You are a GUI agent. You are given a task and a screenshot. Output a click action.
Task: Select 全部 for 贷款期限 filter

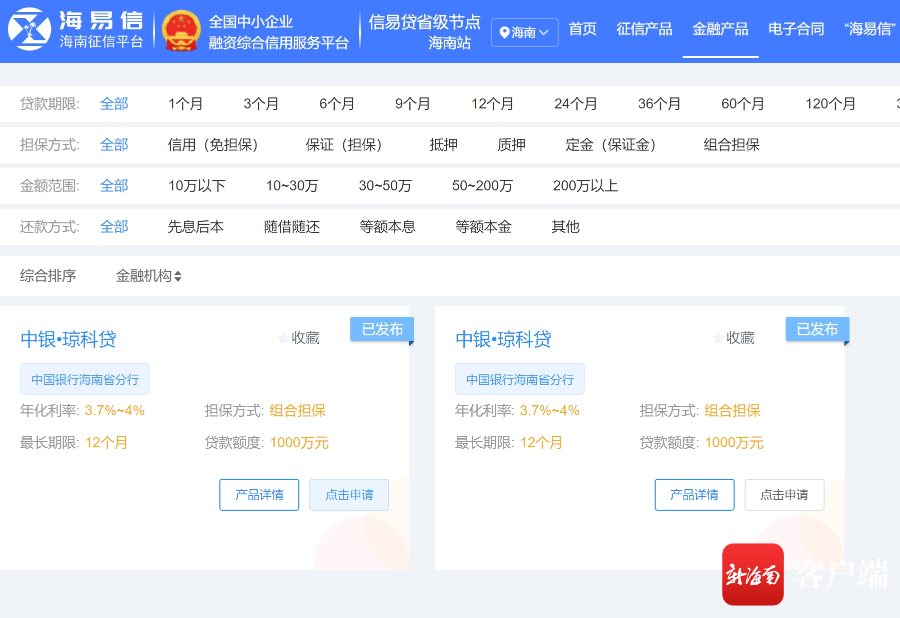pyautogui.click(x=114, y=104)
